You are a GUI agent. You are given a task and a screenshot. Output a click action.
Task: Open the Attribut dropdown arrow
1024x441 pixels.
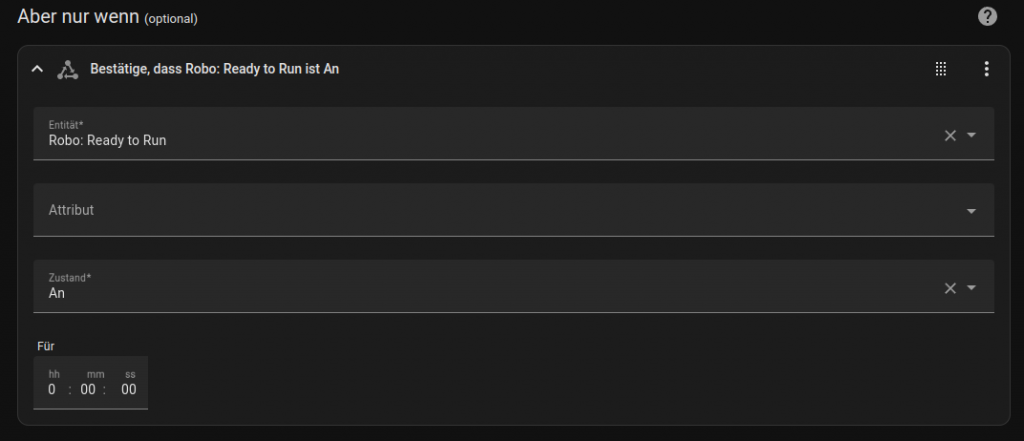pyautogui.click(x=971, y=211)
